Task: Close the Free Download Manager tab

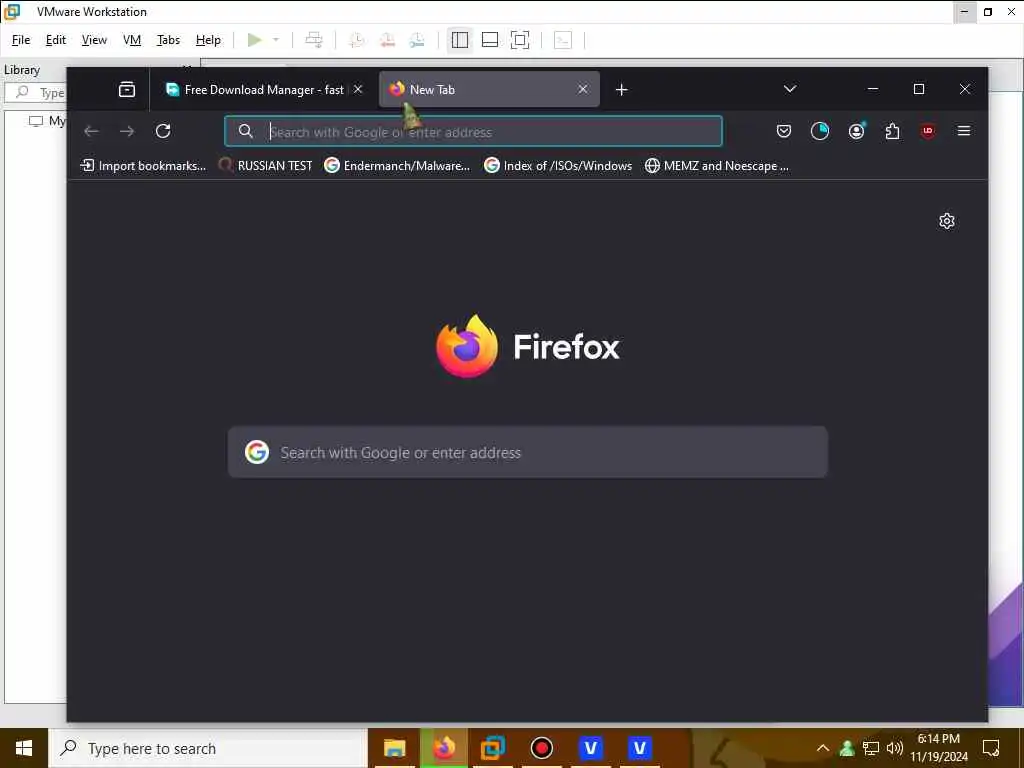Action: [x=358, y=89]
